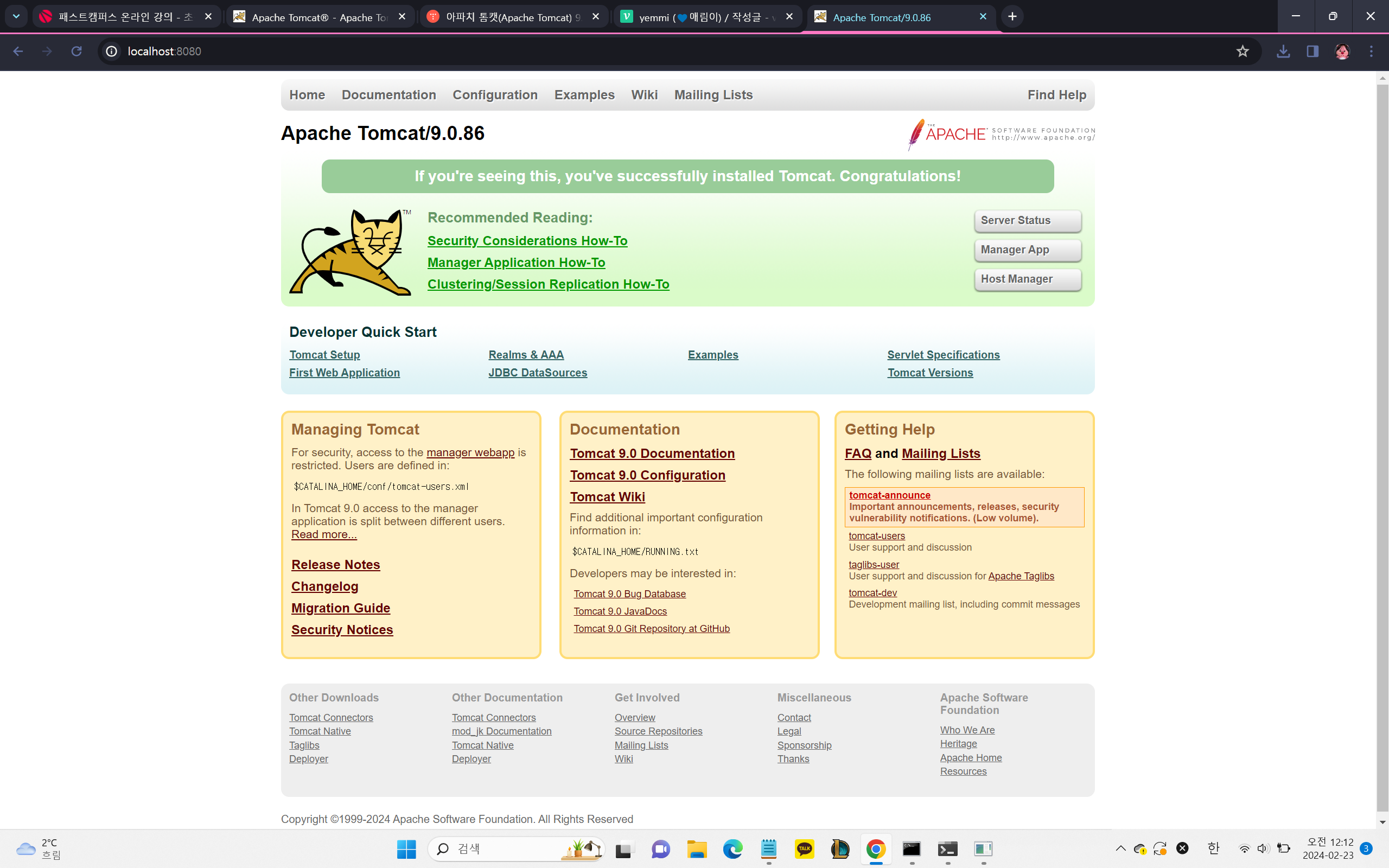The height and width of the screenshot is (868, 1389).
Task: Open Security Considerations How-To link
Action: (527, 240)
